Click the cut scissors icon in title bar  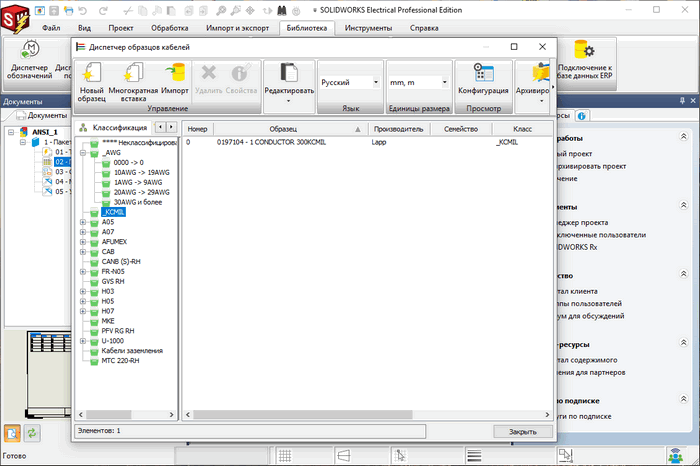pyautogui.click(x=128, y=10)
